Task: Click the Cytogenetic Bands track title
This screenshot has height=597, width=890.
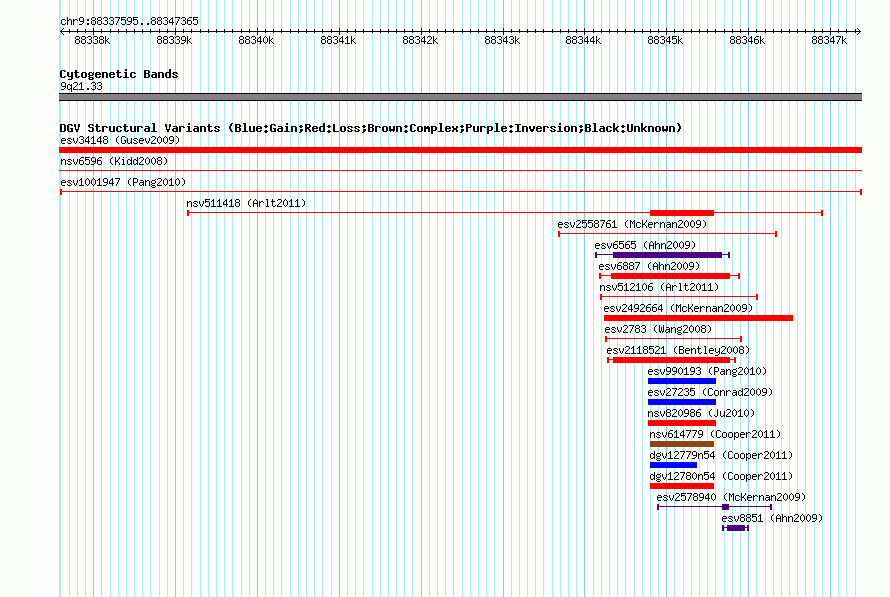Action: 119,74
